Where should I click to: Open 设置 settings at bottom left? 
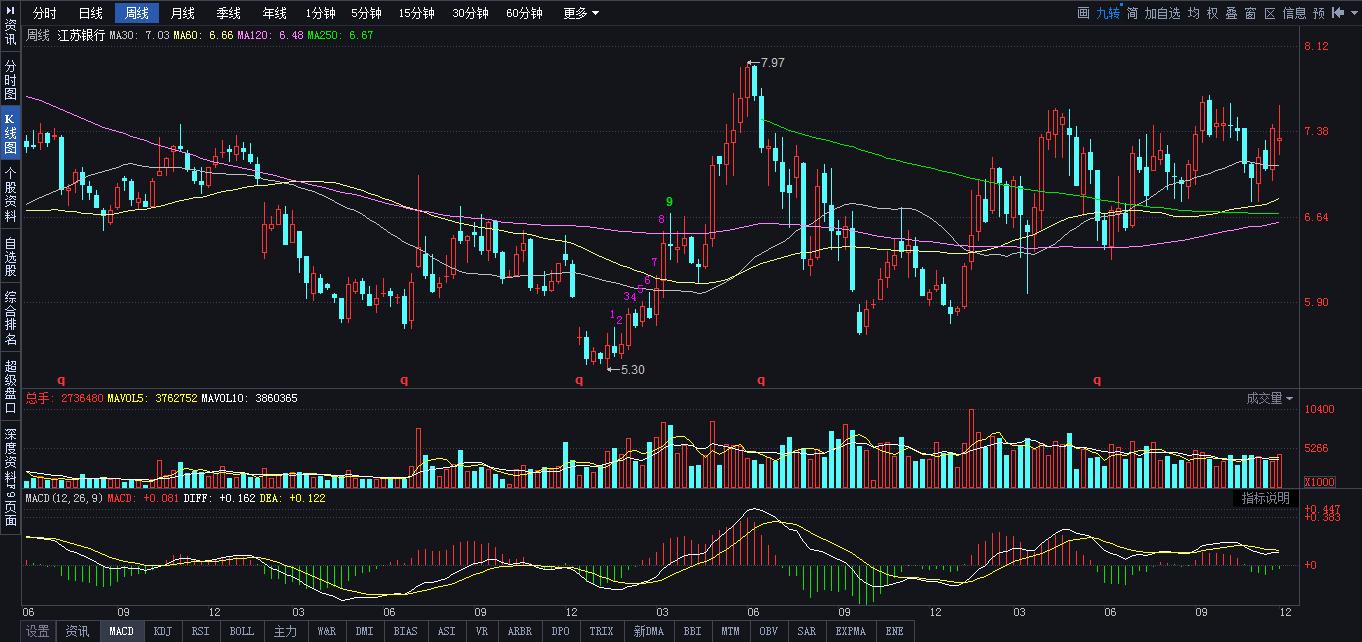coord(37,631)
